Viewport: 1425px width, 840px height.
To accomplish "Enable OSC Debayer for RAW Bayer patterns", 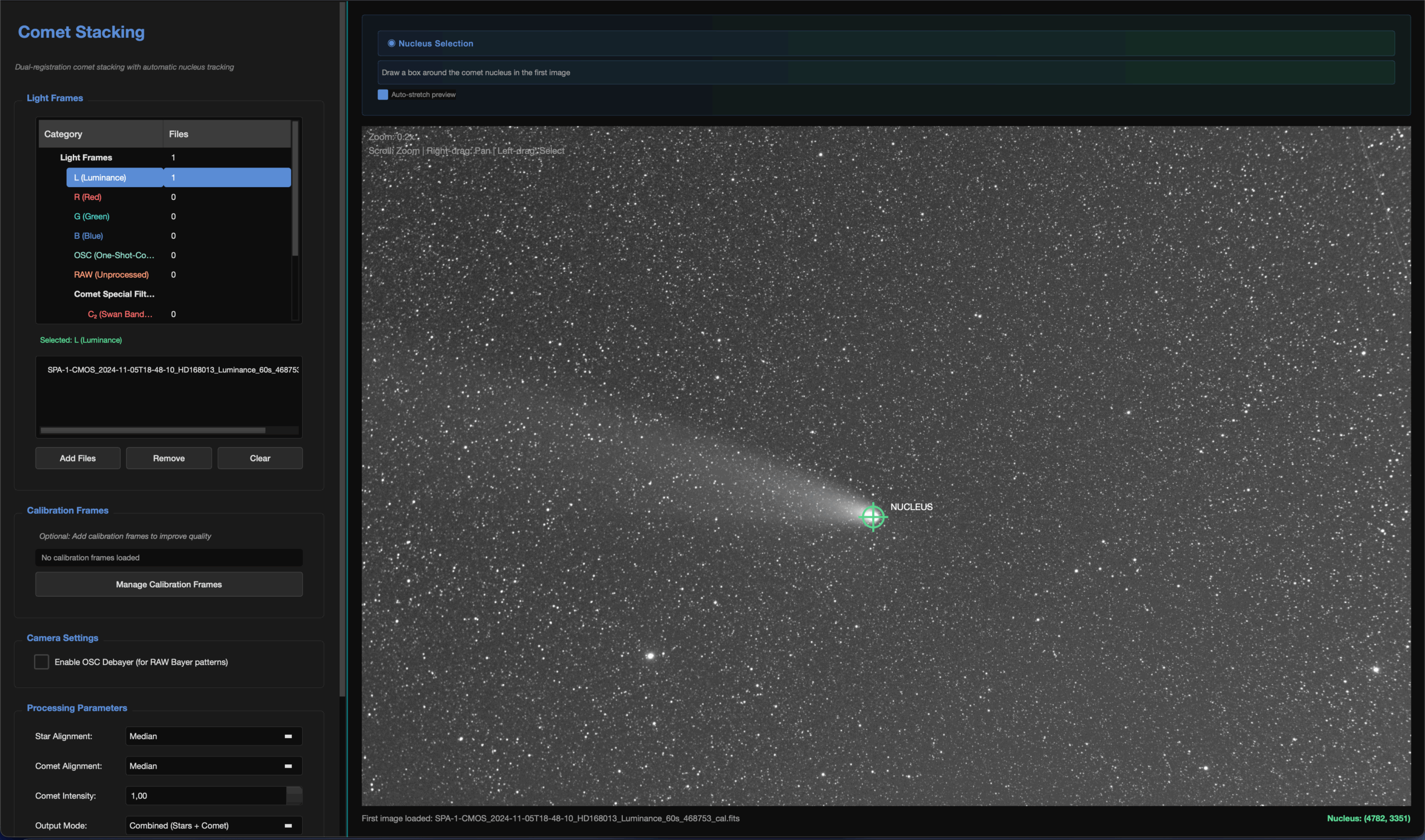I will click(x=41, y=661).
